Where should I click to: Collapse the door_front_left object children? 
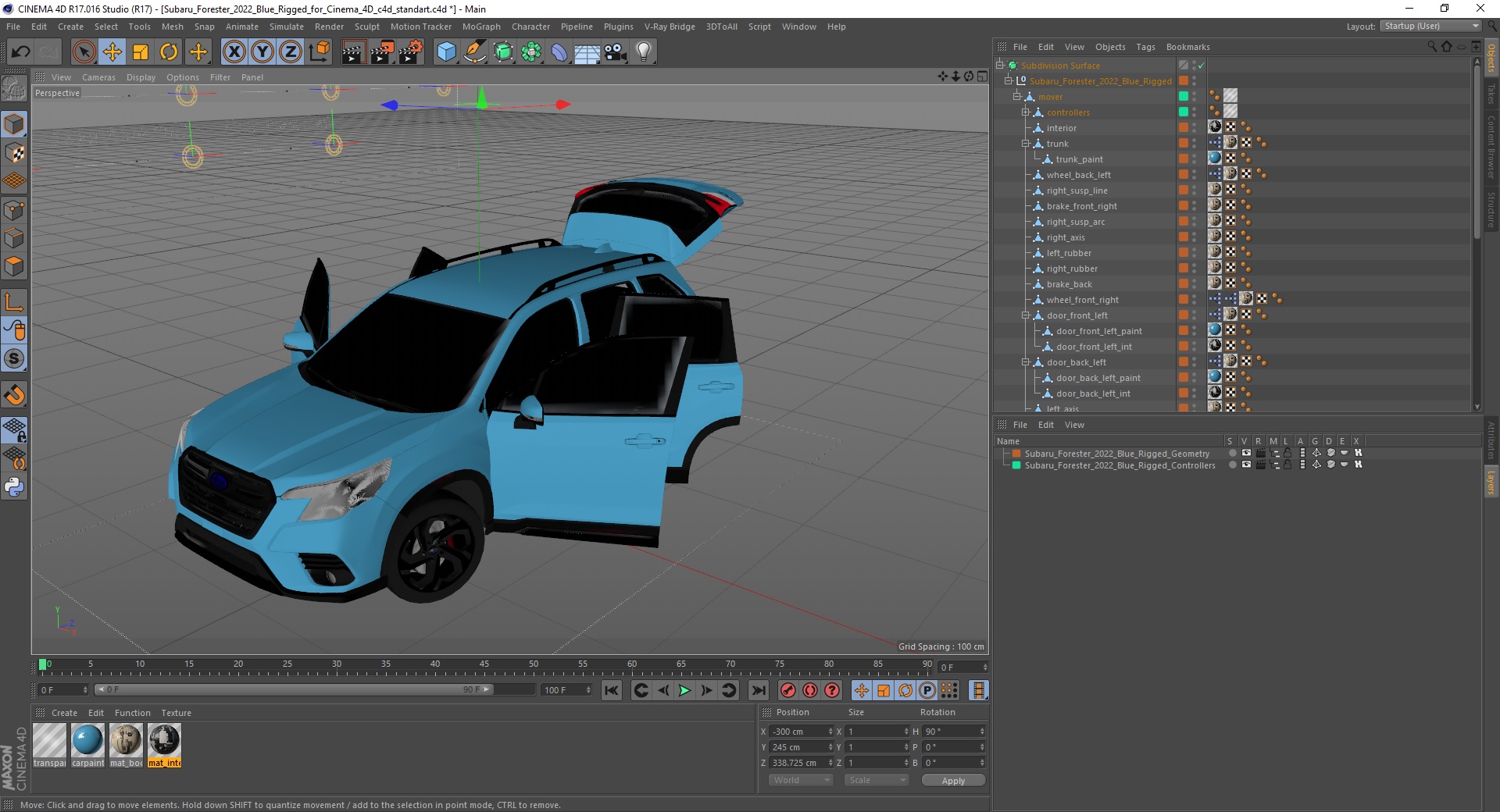1026,315
